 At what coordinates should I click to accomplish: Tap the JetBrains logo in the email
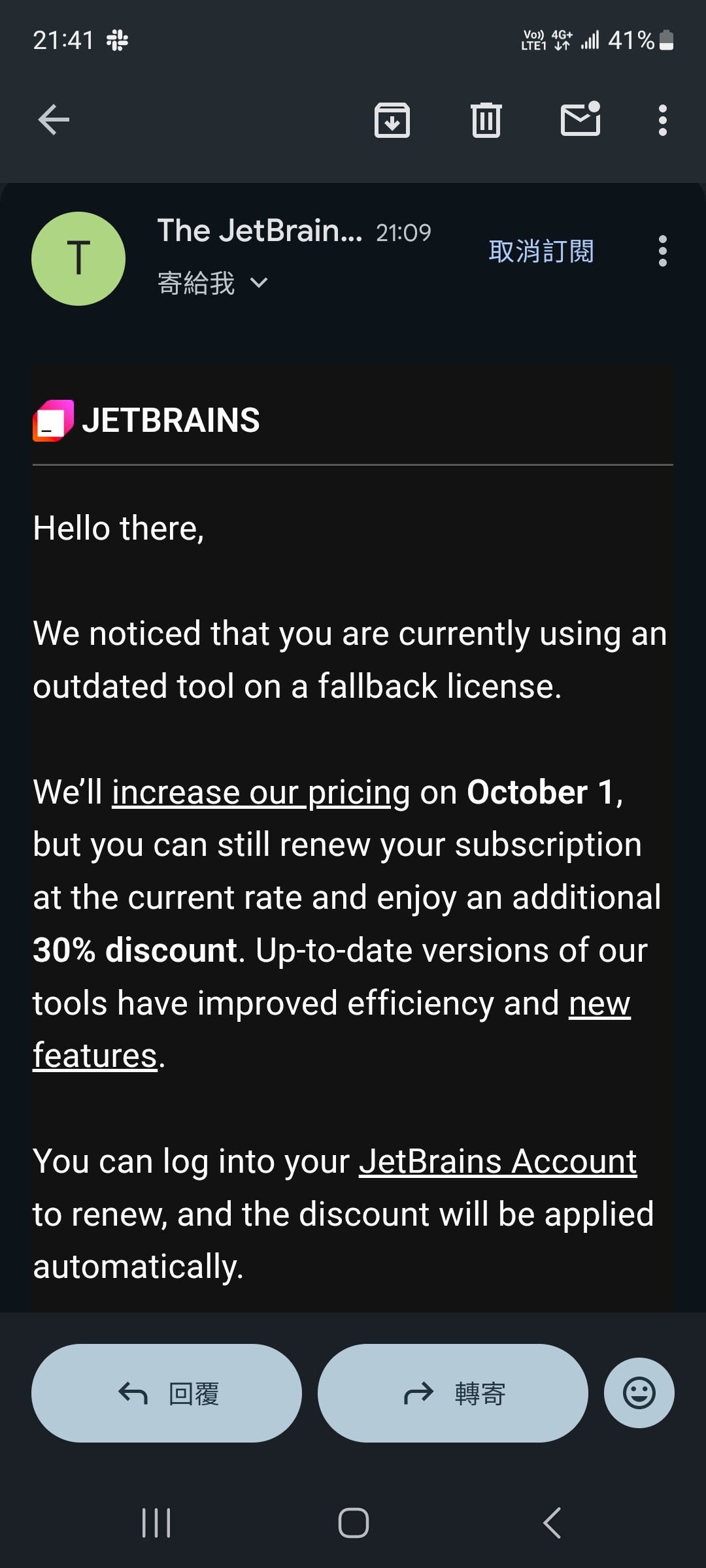tap(147, 420)
